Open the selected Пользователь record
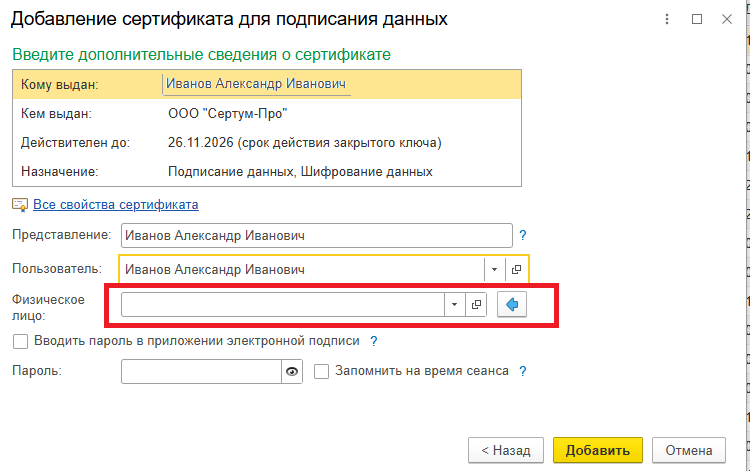 pyautogui.click(x=516, y=270)
